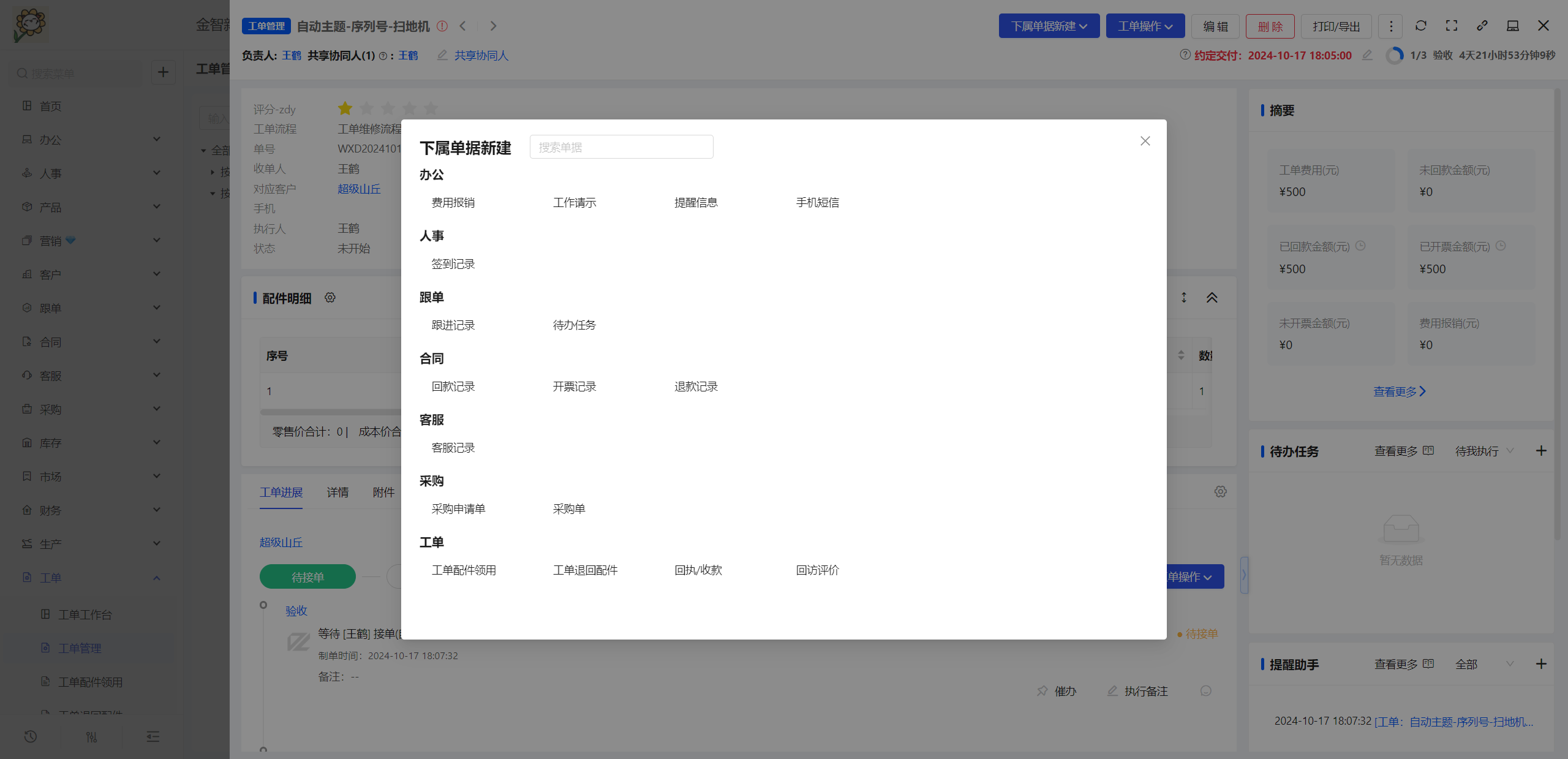Open the 待我执行 filter dropdown

(1483, 451)
